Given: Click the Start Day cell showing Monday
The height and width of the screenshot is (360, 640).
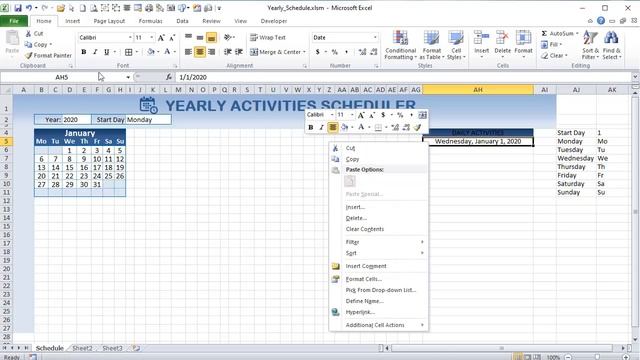Looking at the screenshot, I should [148, 120].
